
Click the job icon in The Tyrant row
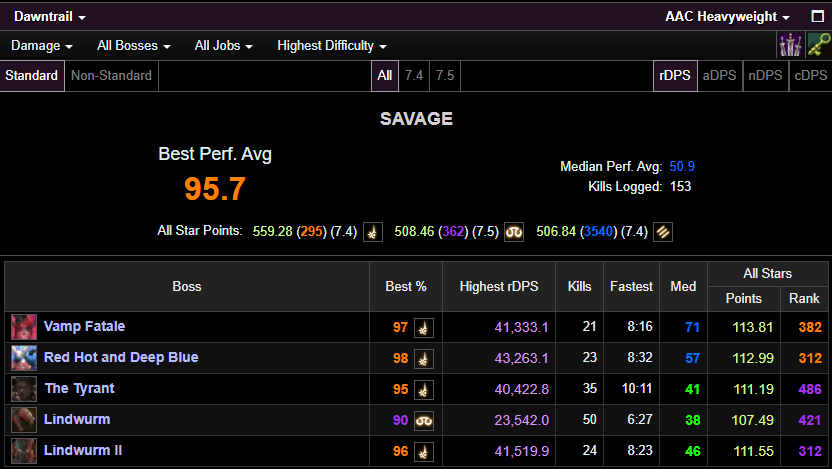(x=423, y=390)
